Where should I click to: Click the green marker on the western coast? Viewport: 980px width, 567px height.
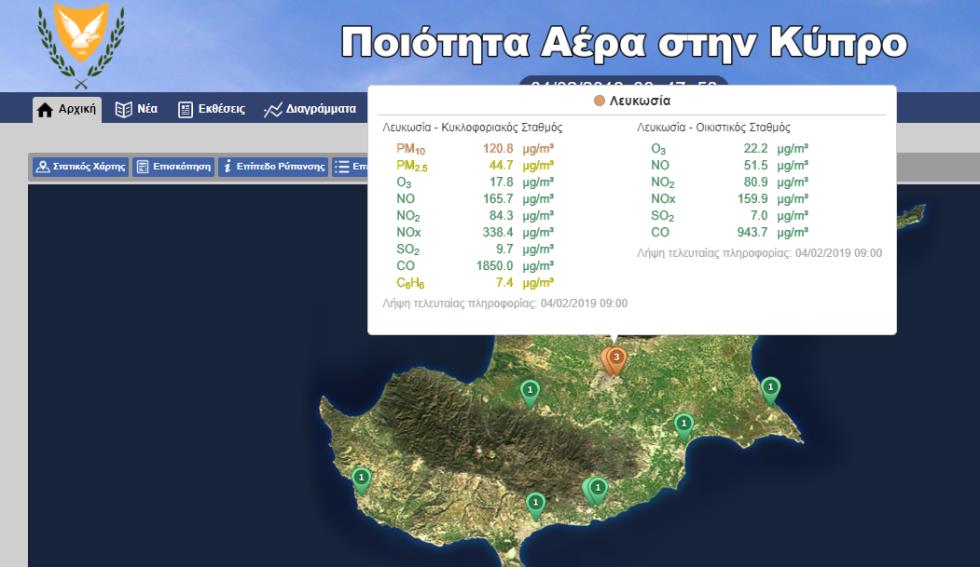[362, 479]
